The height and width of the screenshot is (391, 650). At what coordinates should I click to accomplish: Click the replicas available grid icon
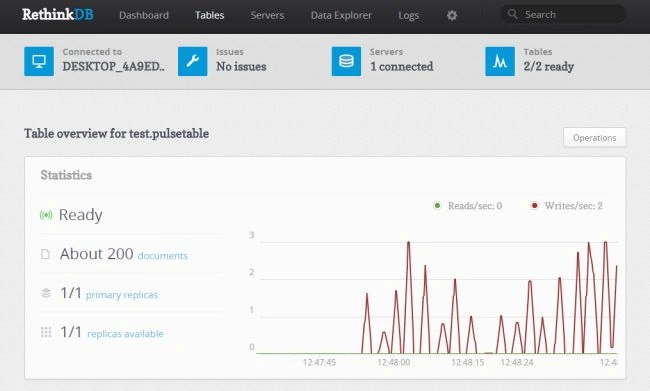(46, 332)
